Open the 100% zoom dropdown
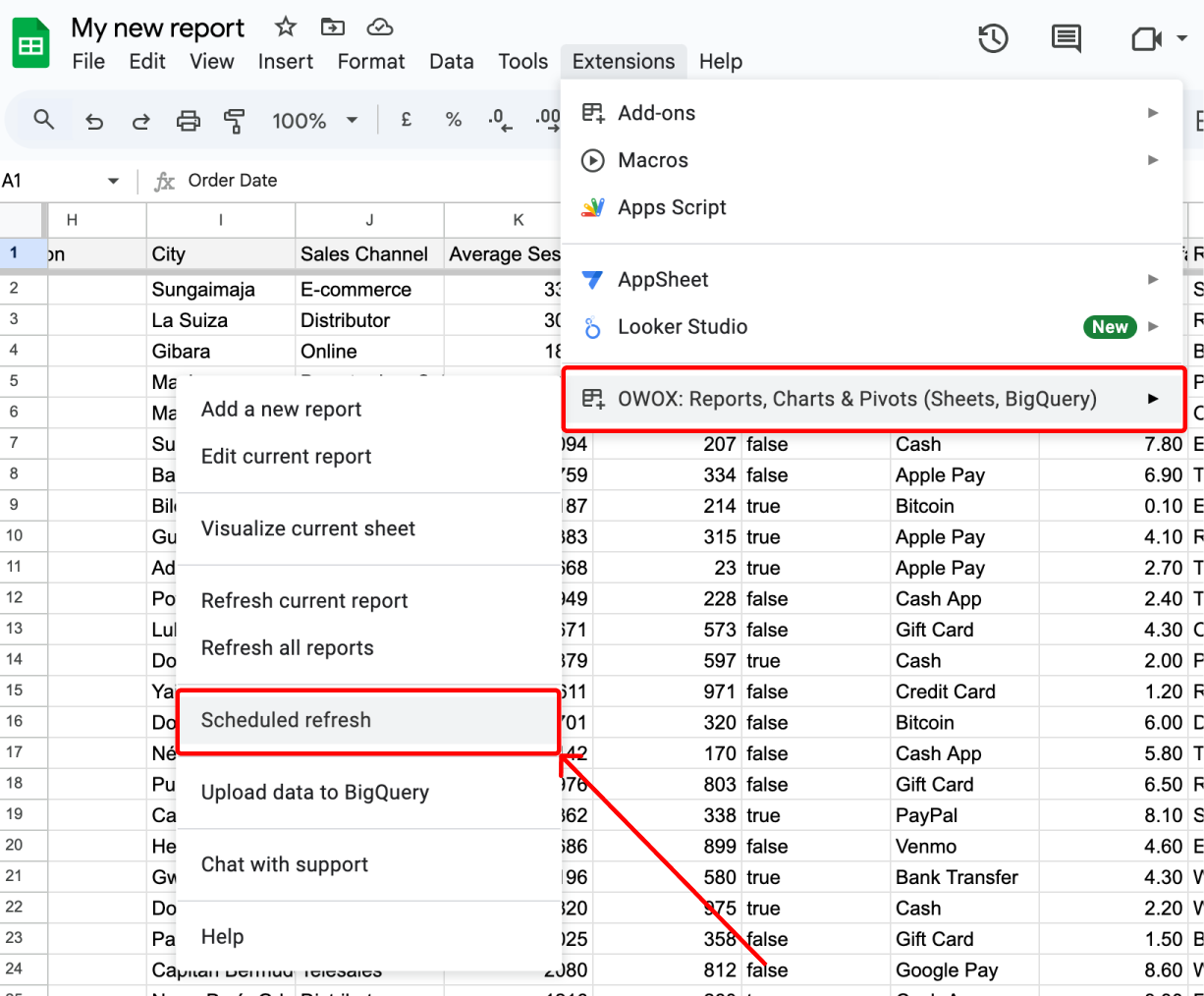Screen dimensions: 1204x996 click(314, 121)
